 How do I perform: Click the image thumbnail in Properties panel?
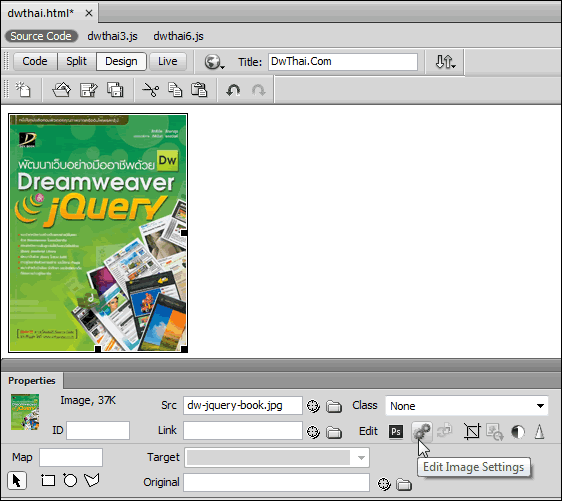point(25,412)
